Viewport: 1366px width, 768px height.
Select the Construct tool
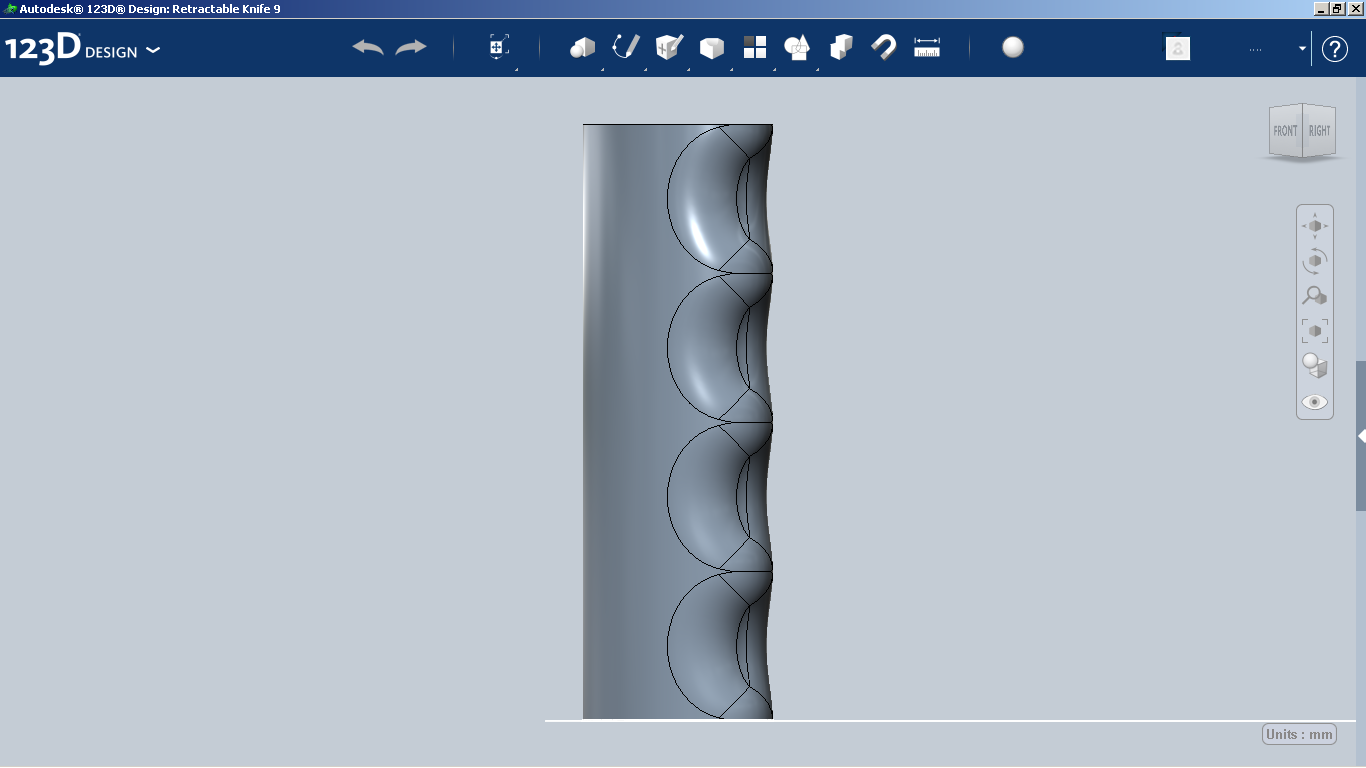667,47
